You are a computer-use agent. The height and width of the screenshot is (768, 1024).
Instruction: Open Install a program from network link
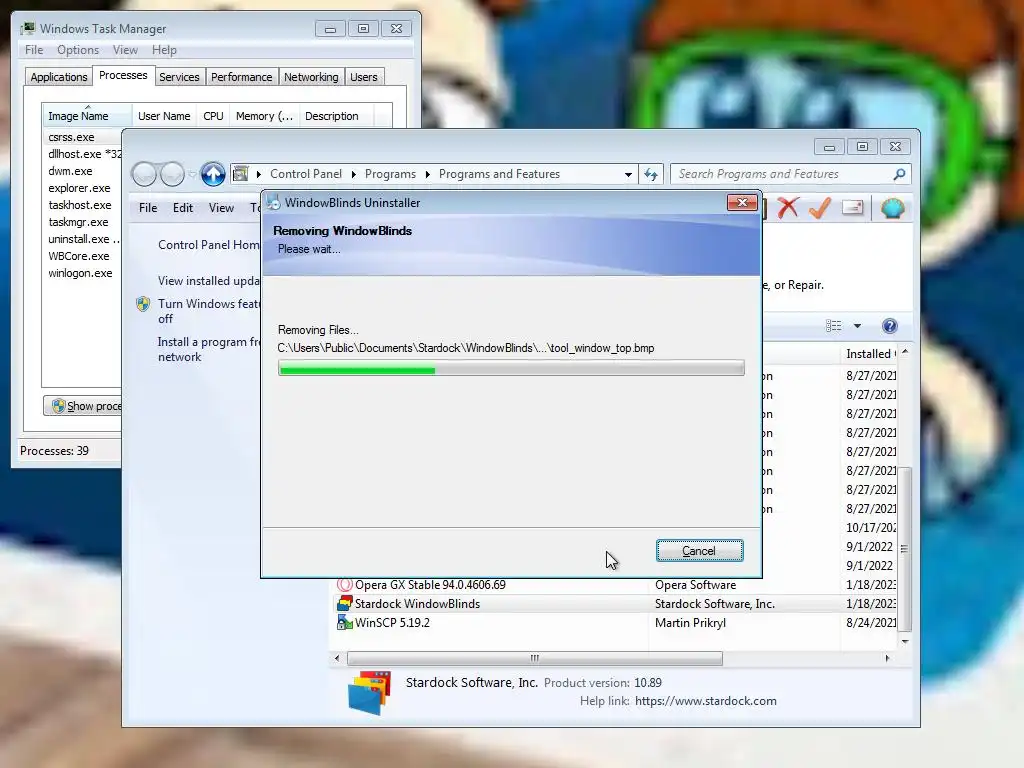click(209, 349)
